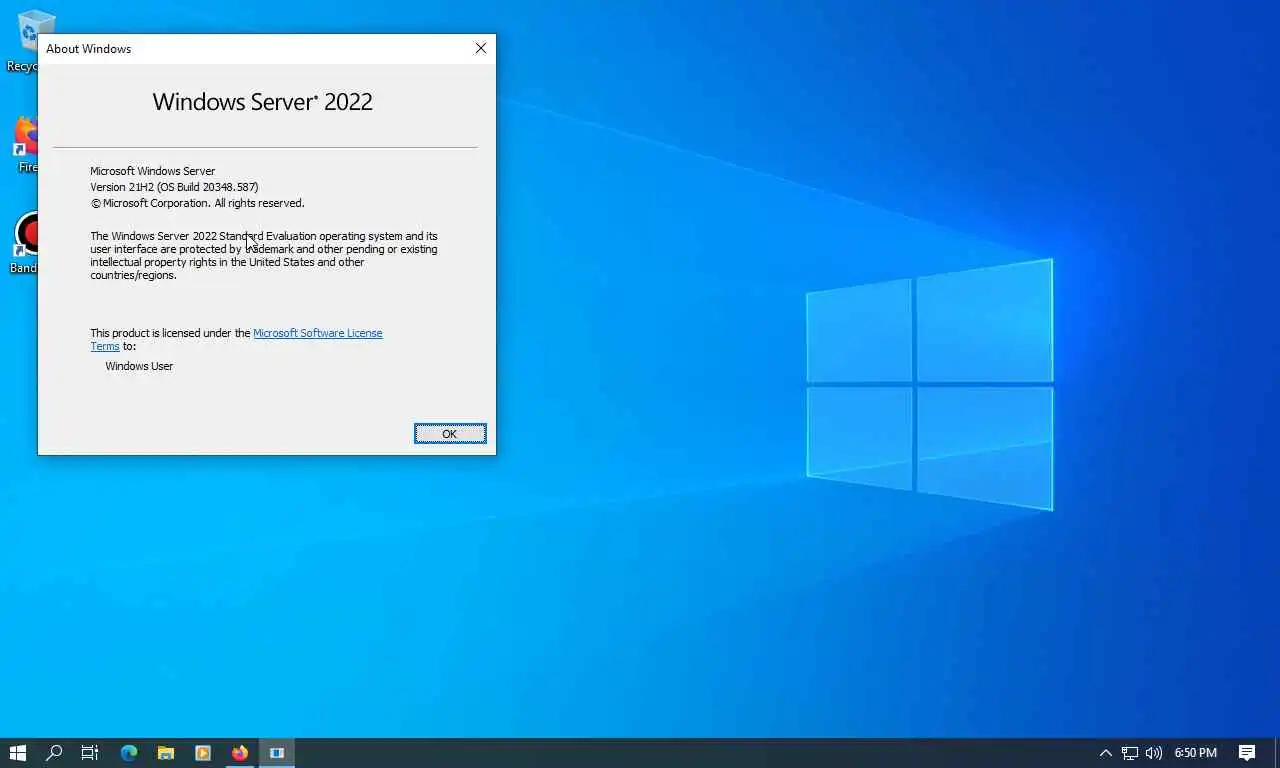Click the Windows Server 2022 heading

[x=263, y=101]
